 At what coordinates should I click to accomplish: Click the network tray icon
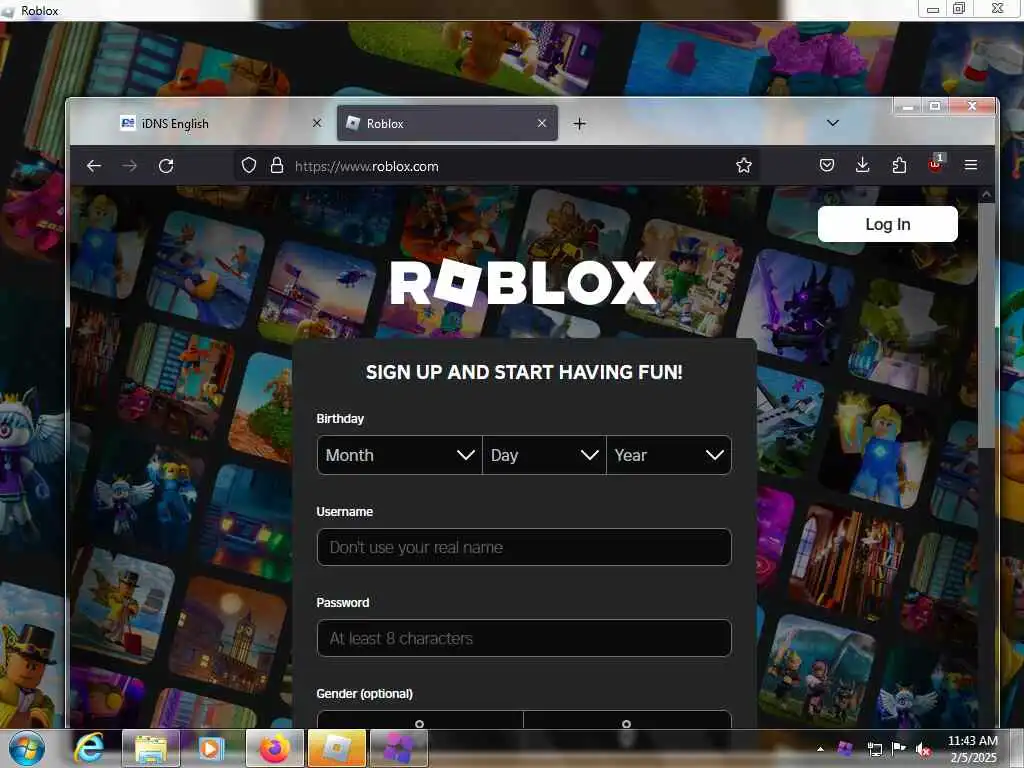coord(874,749)
